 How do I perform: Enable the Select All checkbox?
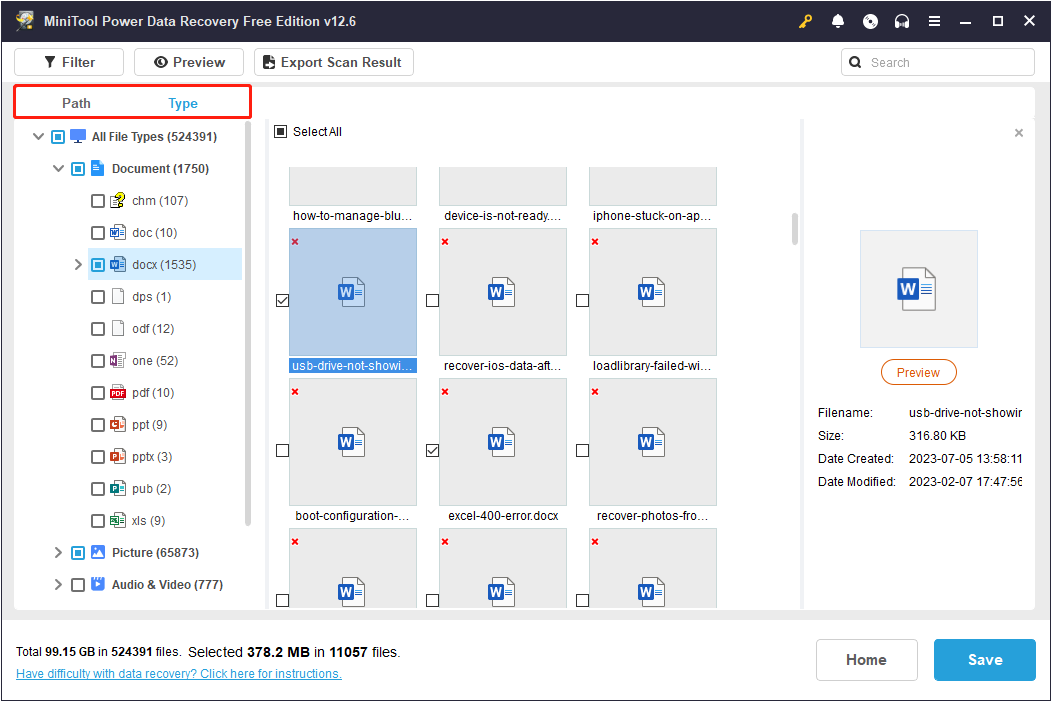(281, 131)
